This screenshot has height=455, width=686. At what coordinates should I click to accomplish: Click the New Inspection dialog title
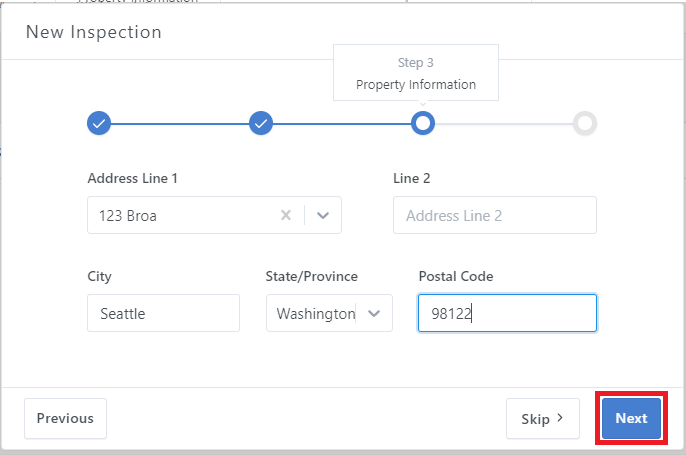[94, 32]
